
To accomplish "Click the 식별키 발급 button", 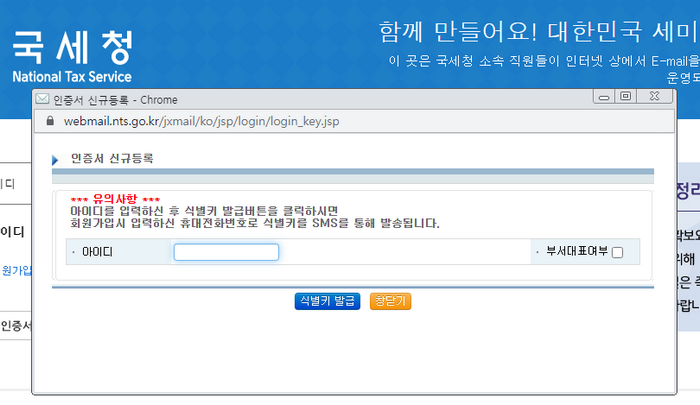I will [327, 301].
